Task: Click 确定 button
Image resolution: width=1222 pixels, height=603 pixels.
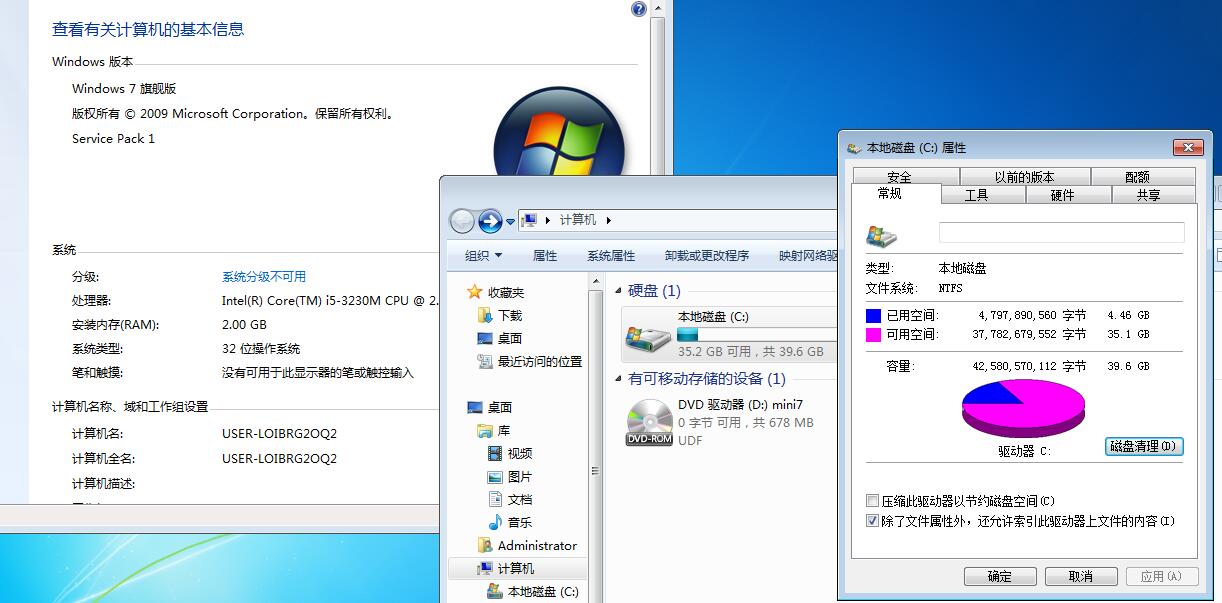Action: point(1000,576)
